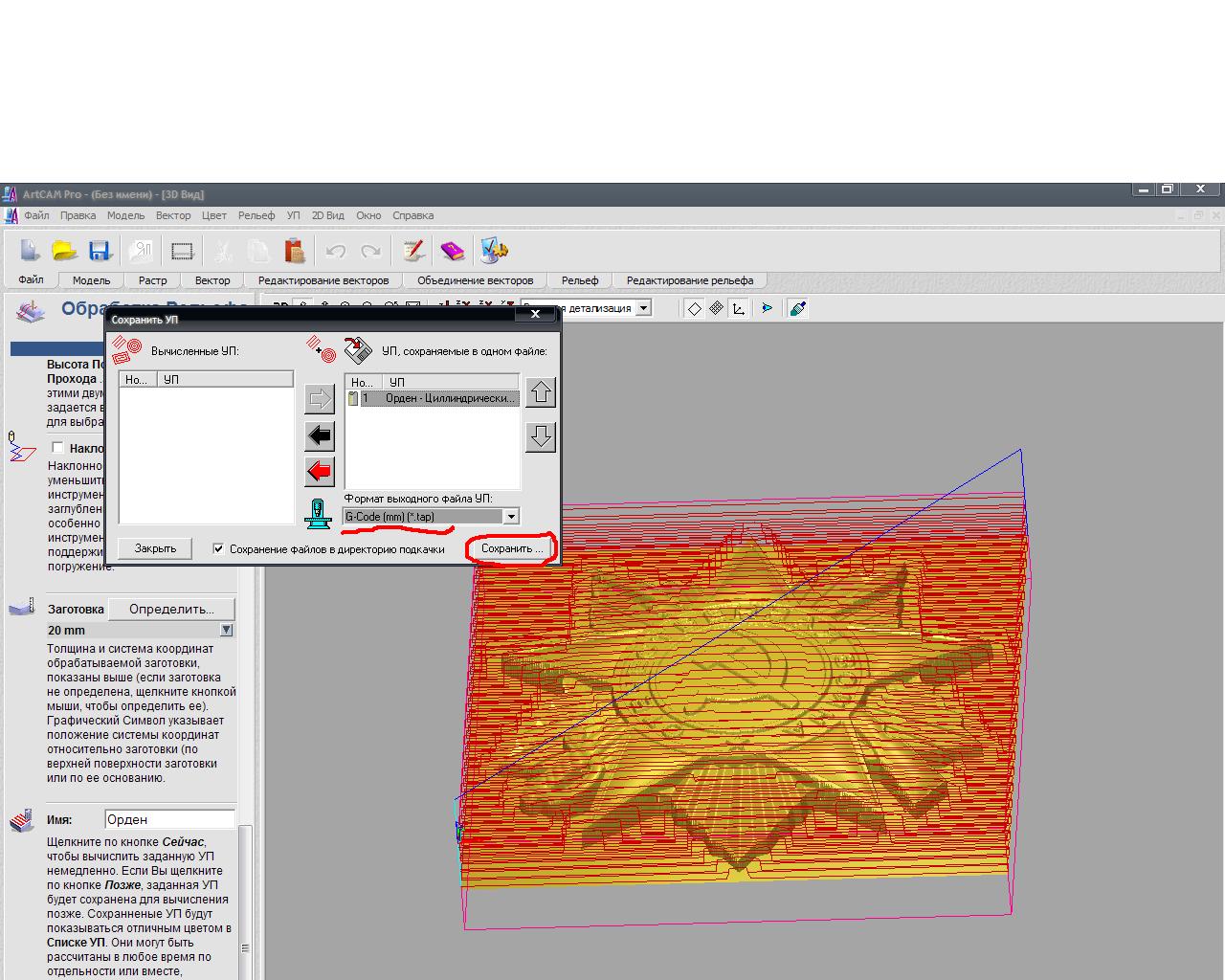Move toolpath down with the down arrow

[541, 436]
